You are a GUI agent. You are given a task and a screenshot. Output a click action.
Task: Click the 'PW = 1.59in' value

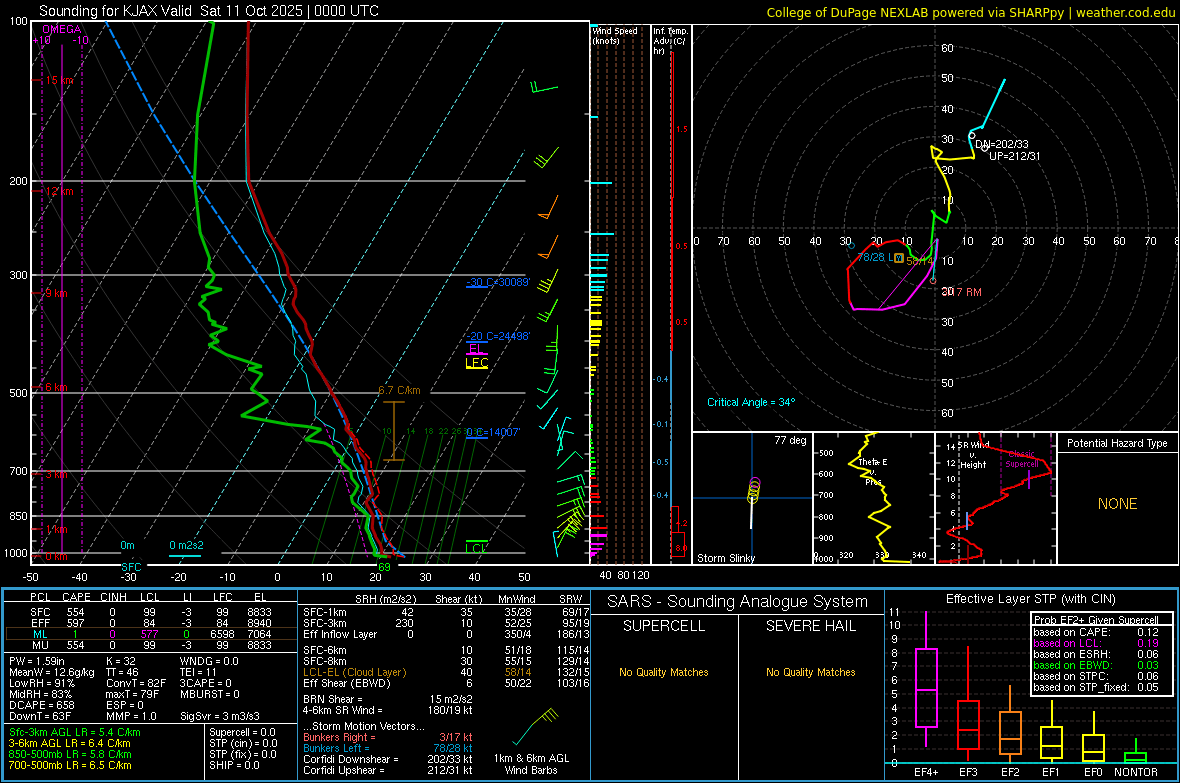tap(38, 661)
